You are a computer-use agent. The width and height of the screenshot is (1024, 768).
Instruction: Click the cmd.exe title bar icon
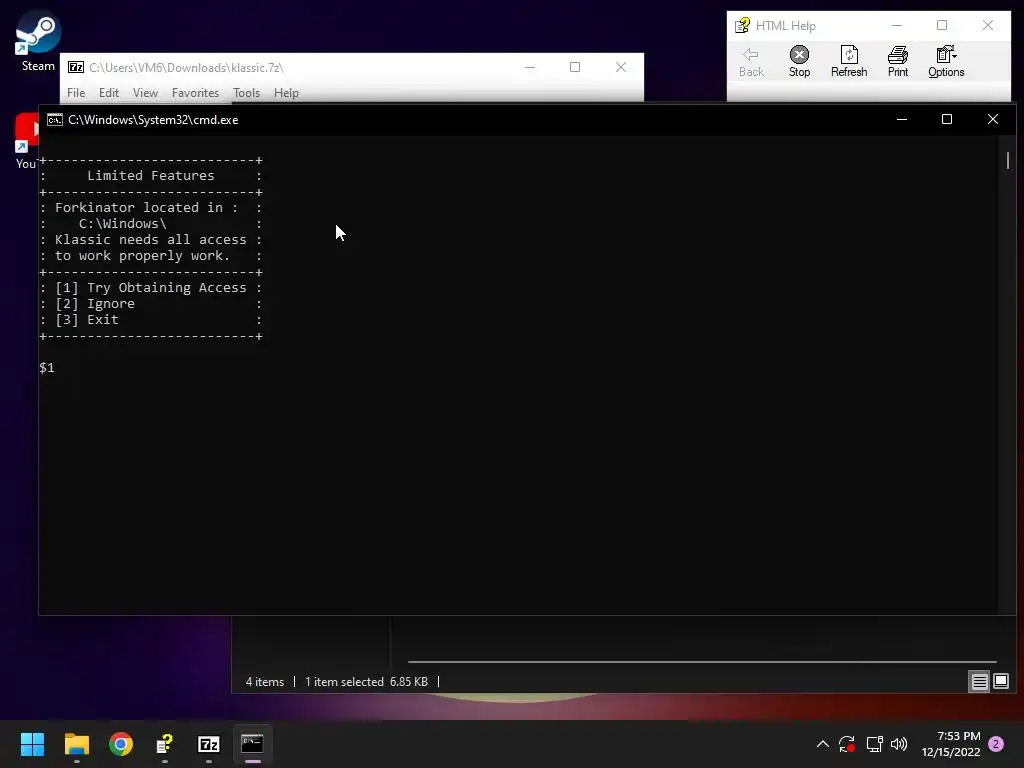pos(55,120)
